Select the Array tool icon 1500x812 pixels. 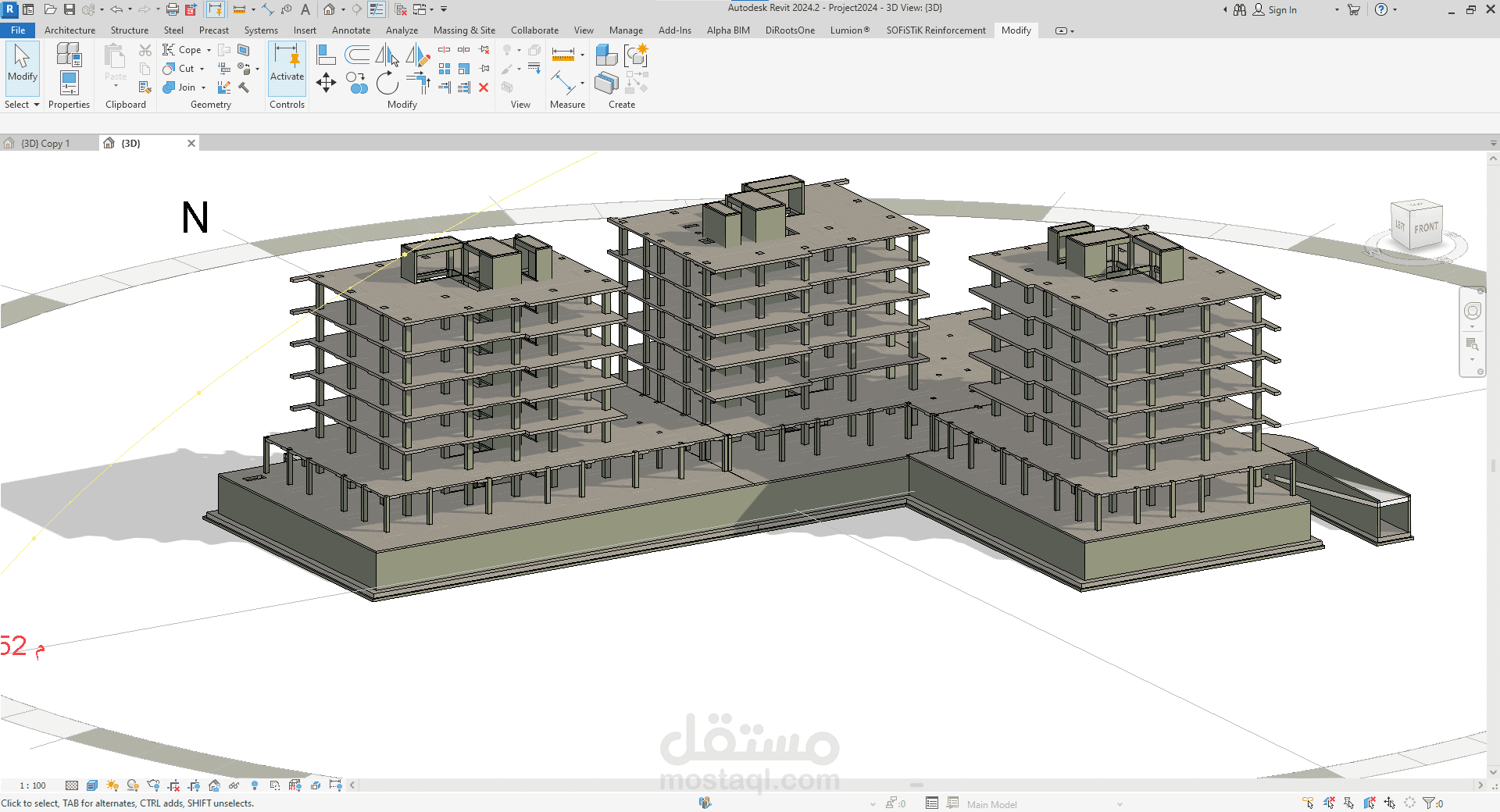pyautogui.click(x=445, y=69)
